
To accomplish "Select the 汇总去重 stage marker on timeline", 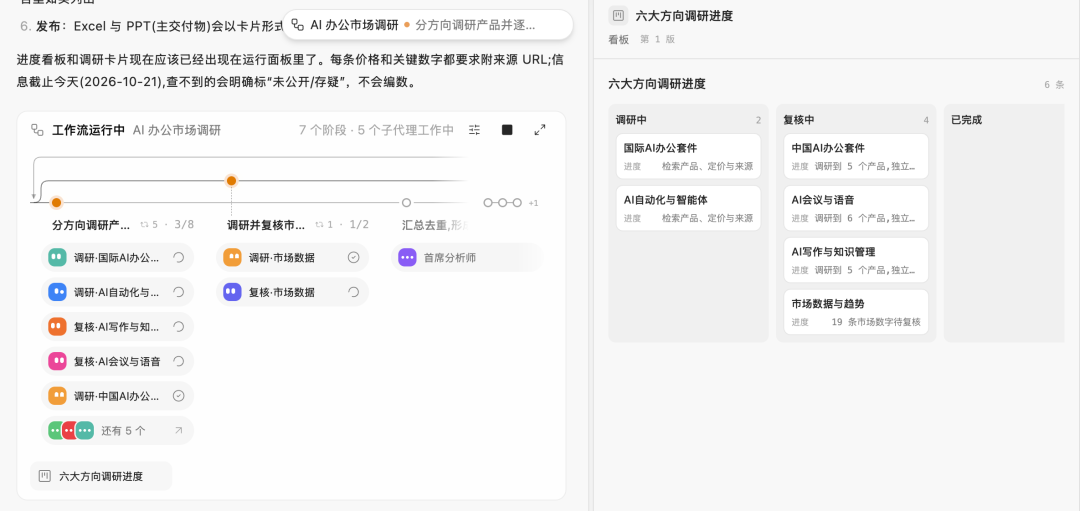I will pyautogui.click(x=406, y=202).
